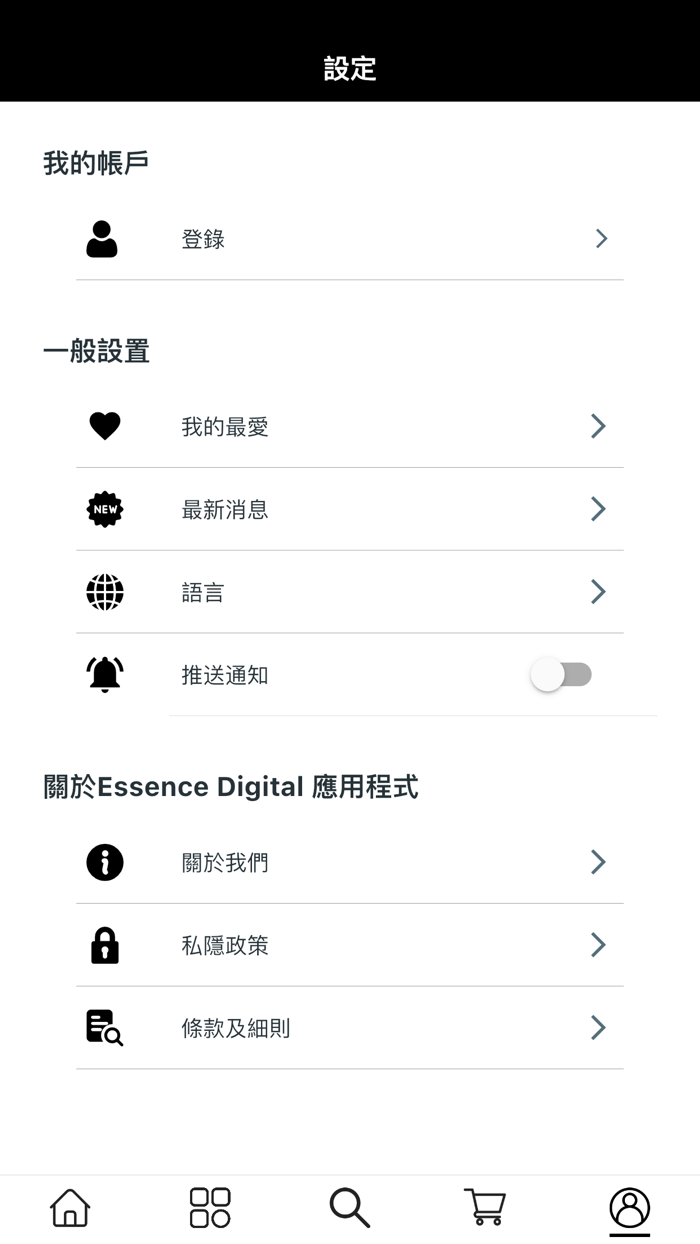The width and height of the screenshot is (700, 1244).
Task: Tap the user account login icon
Action: pos(102,238)
